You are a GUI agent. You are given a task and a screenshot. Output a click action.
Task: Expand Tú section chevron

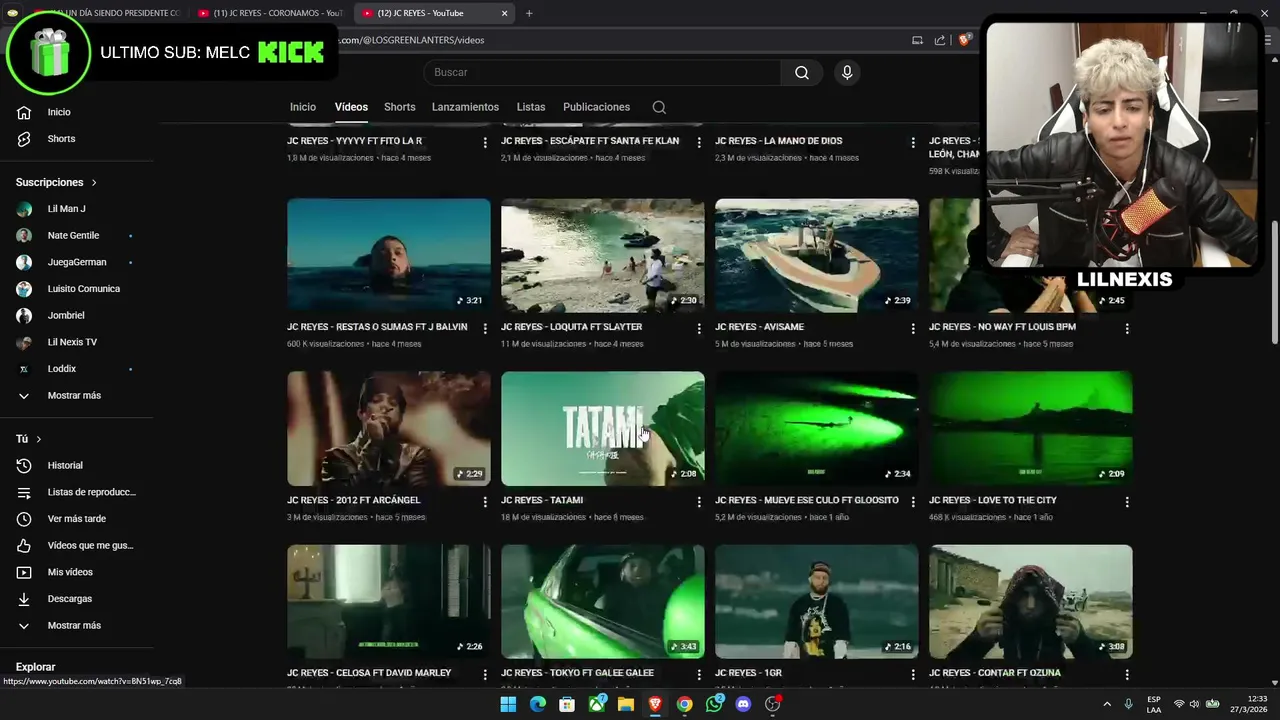click(x=39, y=439)
